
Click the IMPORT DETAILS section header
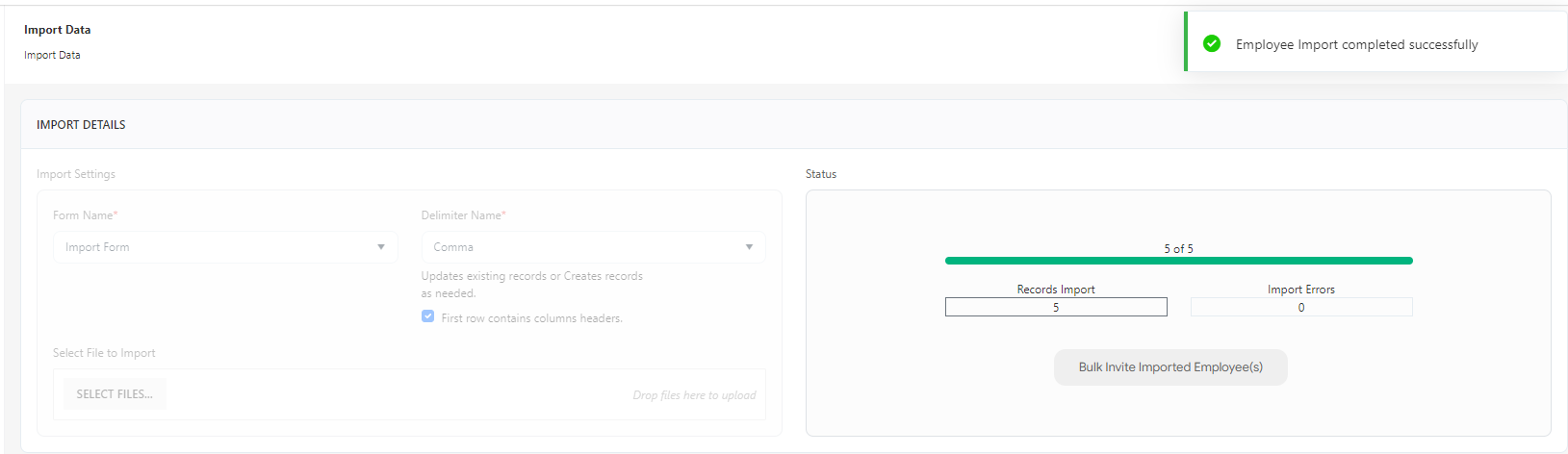pos(81,125)
